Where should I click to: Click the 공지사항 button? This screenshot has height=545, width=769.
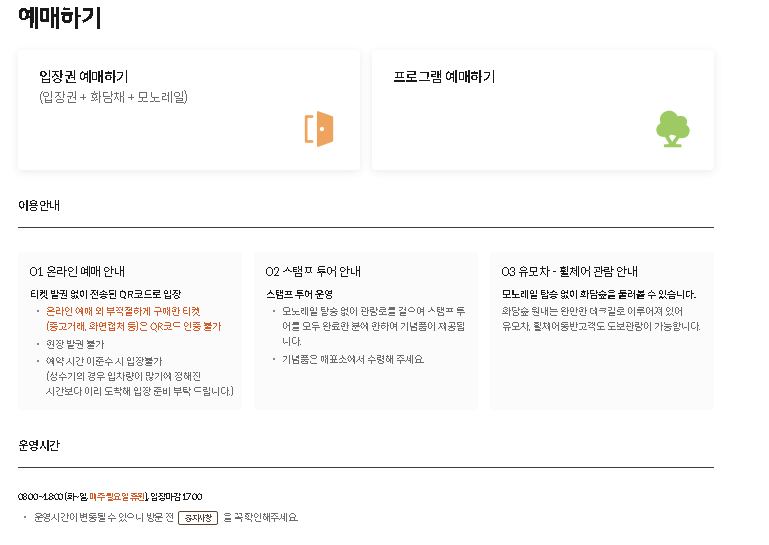click(198, 518)
